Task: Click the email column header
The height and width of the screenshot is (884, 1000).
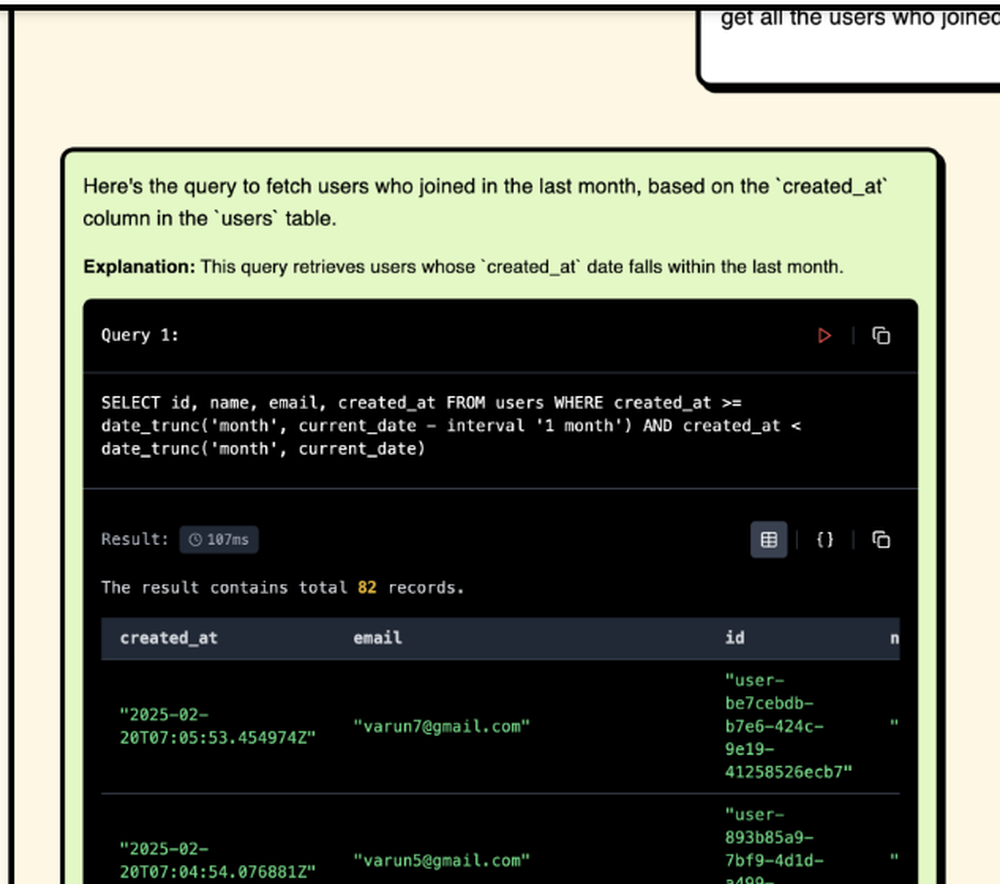Action: click(x=378, y=638)
